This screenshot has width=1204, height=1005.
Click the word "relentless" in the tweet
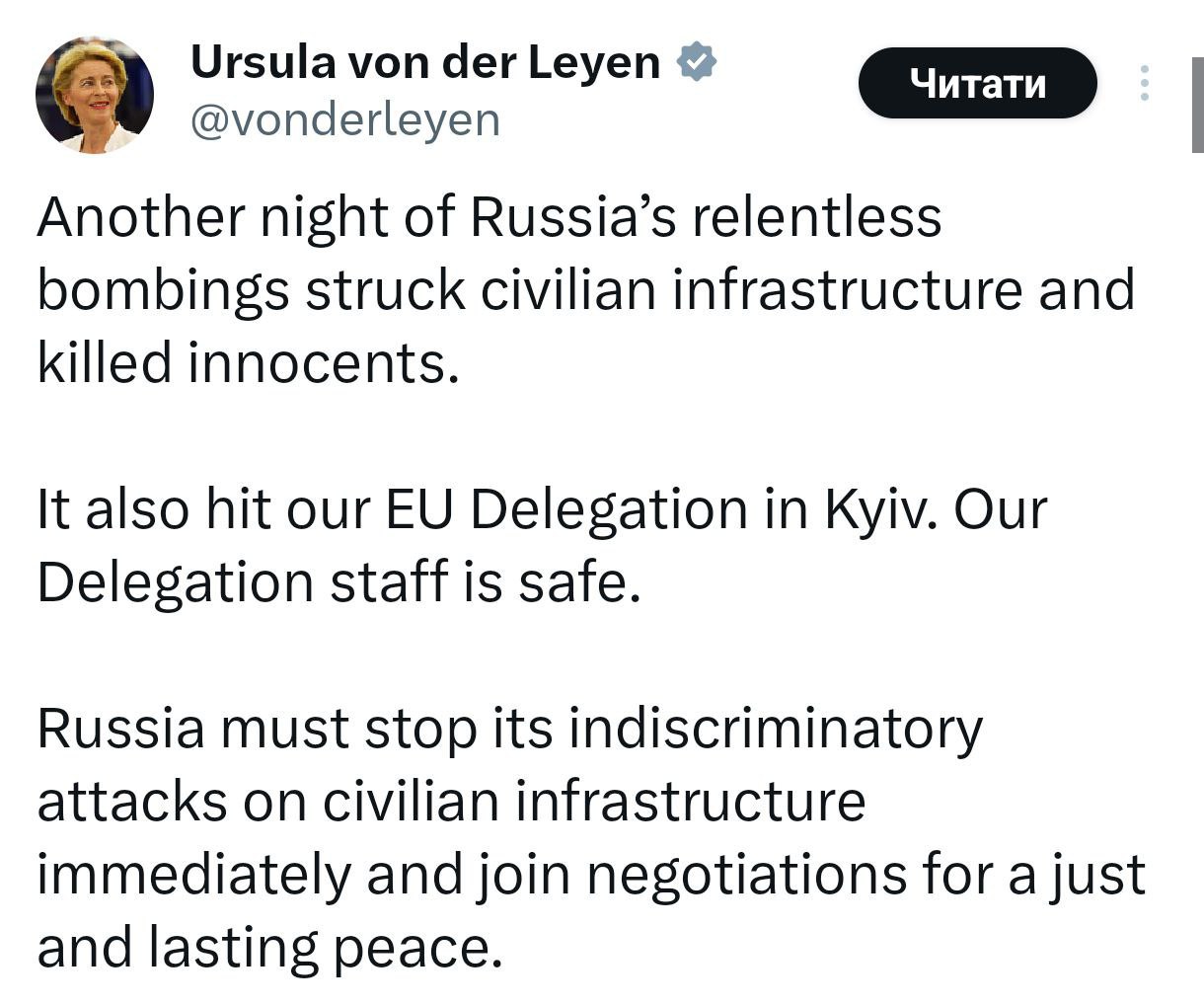[x=817, y=218]
